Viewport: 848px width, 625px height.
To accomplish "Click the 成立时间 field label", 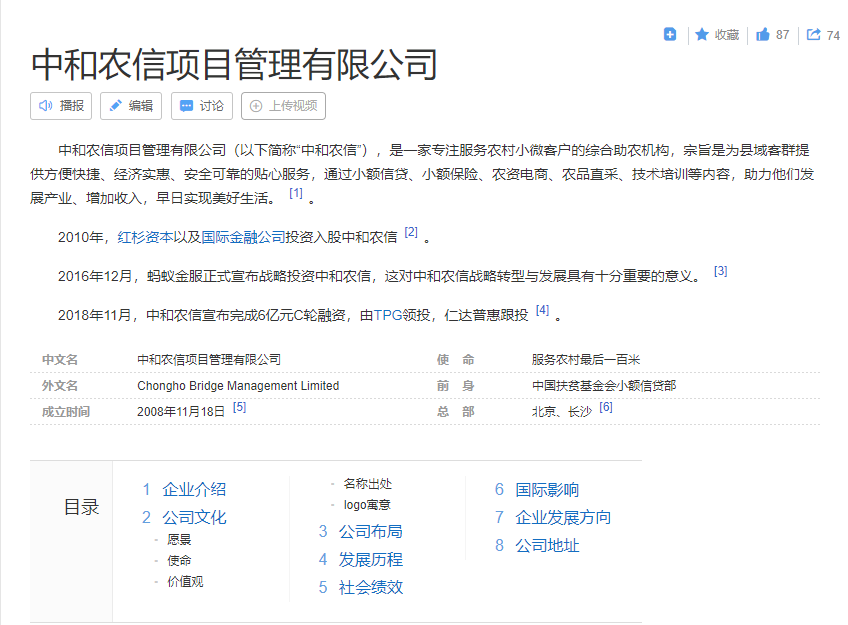I will (66, 412).
